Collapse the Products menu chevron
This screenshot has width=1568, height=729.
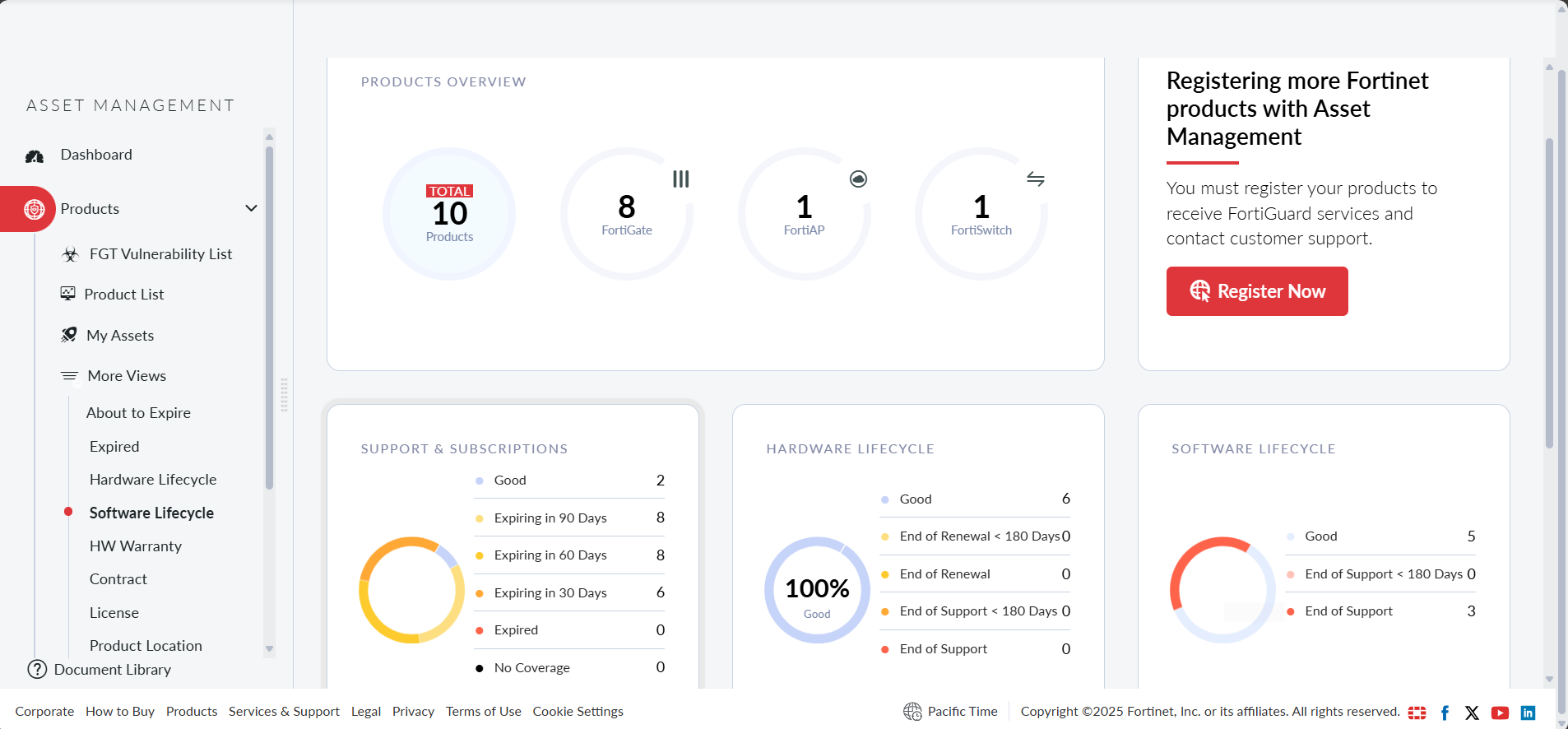[x=252, y=208]
